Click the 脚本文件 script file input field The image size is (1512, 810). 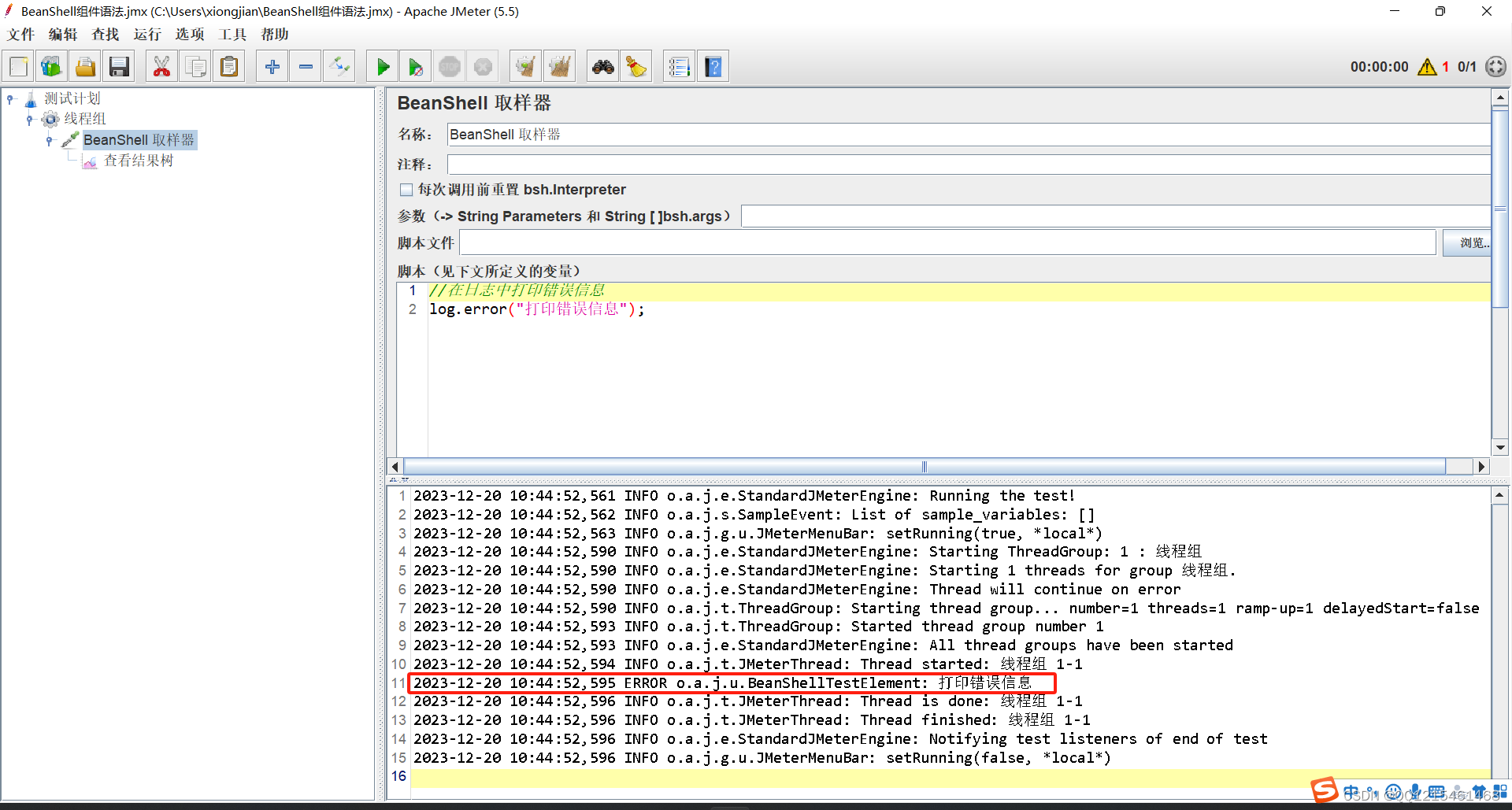[x=948, y=243]
